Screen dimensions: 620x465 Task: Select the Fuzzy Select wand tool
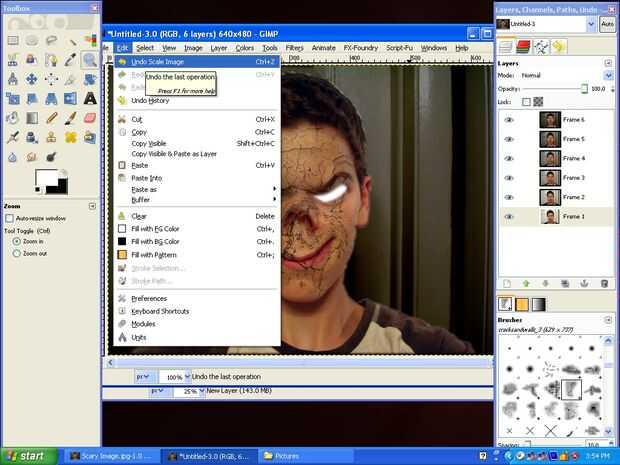(x=71, y=41)
